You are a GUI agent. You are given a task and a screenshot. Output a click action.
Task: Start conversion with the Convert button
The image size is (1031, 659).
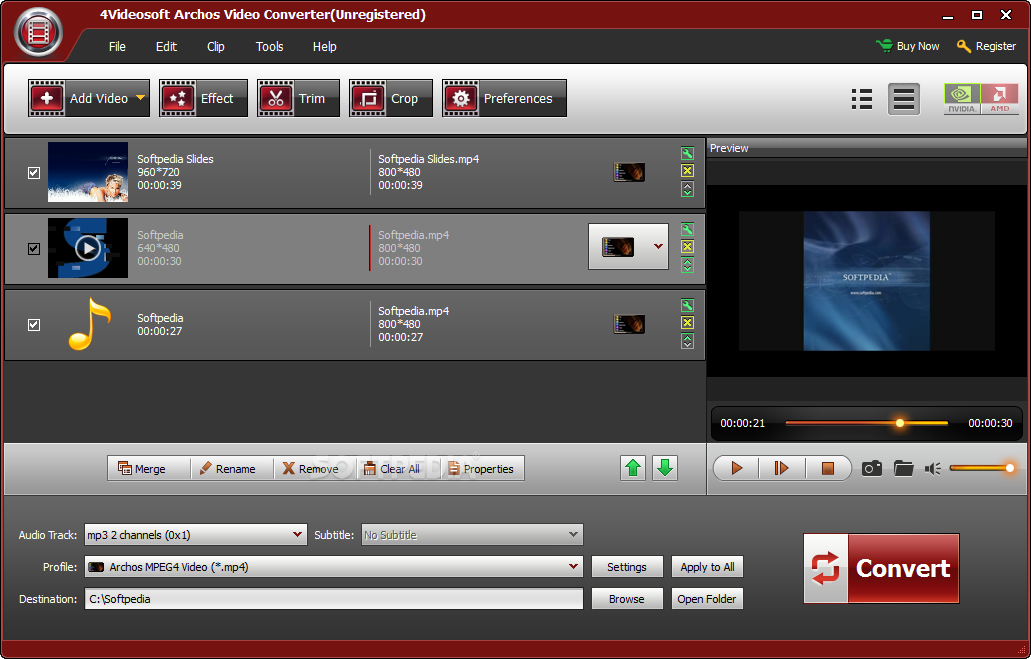(881, 568)
